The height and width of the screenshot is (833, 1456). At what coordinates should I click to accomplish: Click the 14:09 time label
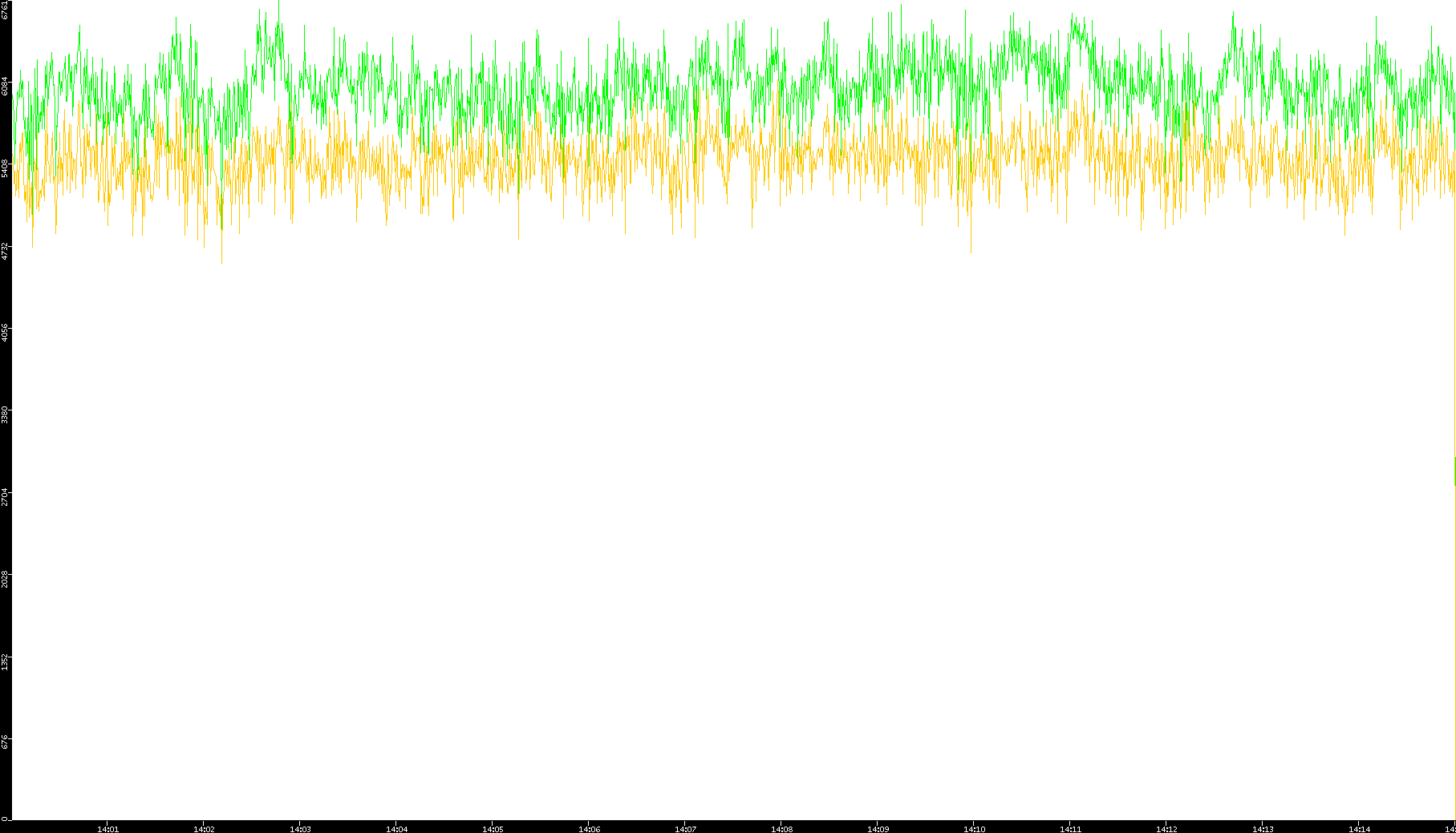[878, 829]
